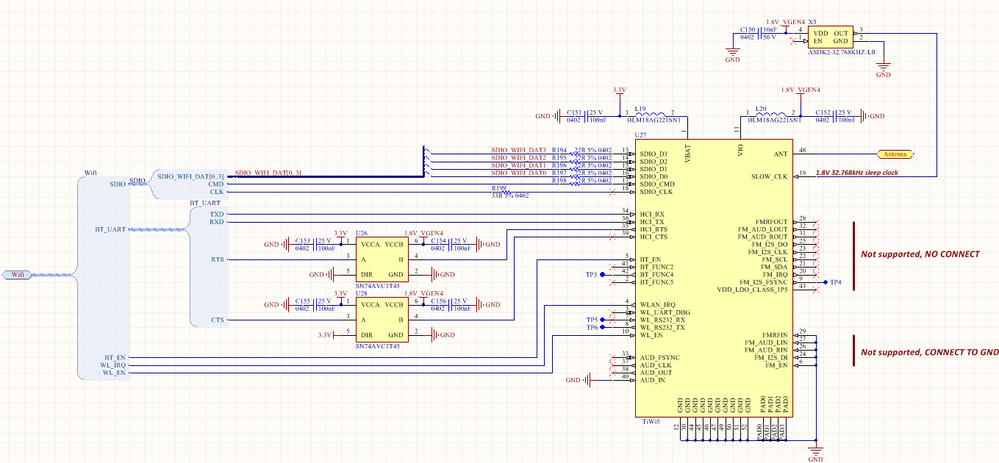Select the Antenna port symbol
The image size is (999, 463).
896,154
